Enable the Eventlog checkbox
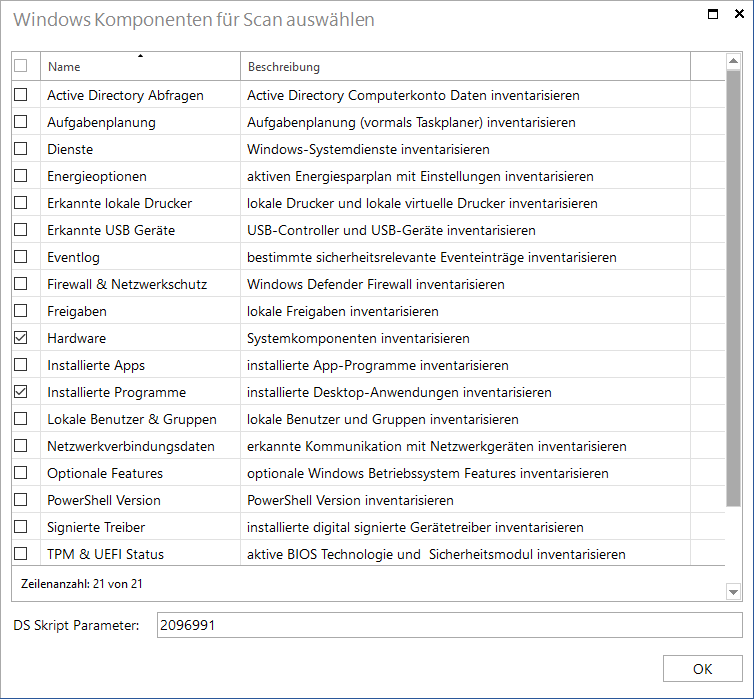 tap(21, 257)
